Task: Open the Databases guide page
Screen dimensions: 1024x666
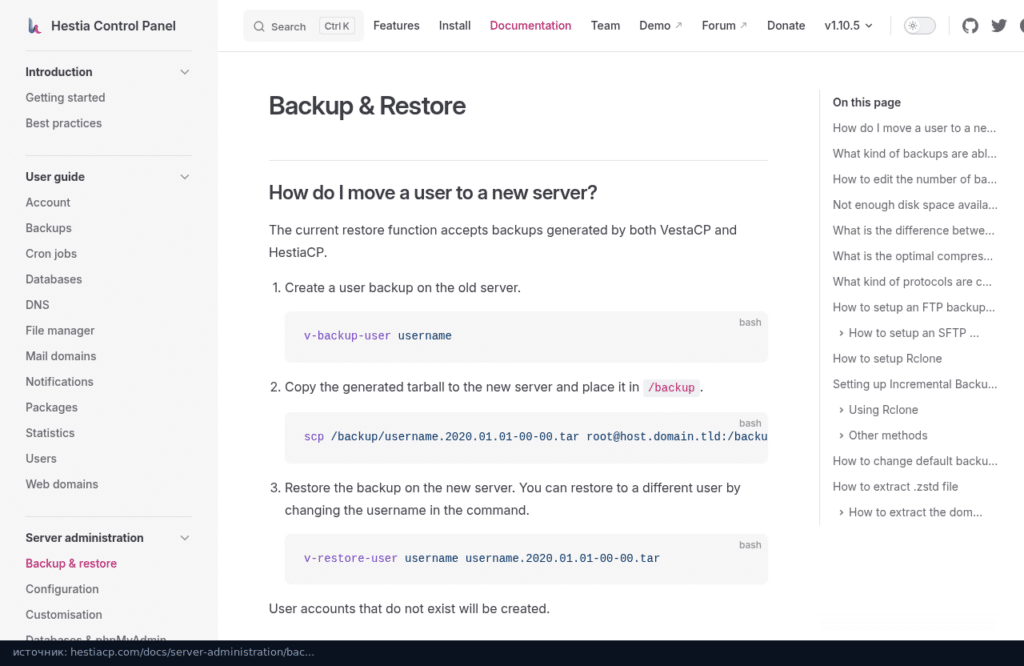Action: 54,279
